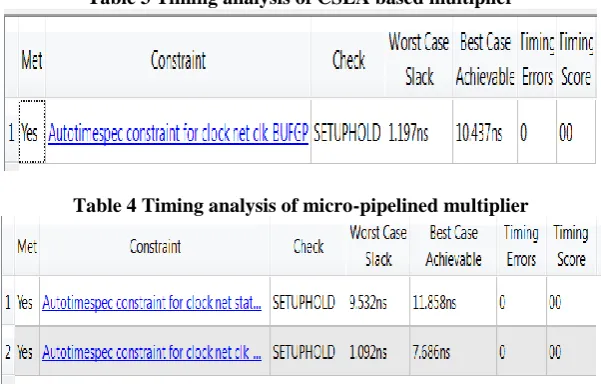Click the 1.197ns worst case slack value
Image resolution: width=601 pixels, height=390 pixels.
(408, 133)
